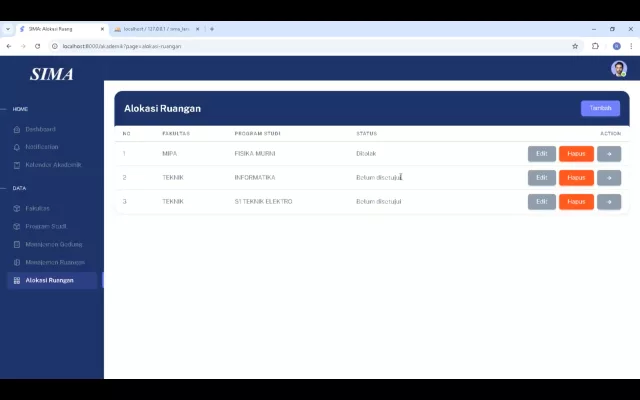Image resolution: width=640 pixels, height=400 pixels.
Task: Click the FAKULTAS column header
Action: (x=176, y=133)
